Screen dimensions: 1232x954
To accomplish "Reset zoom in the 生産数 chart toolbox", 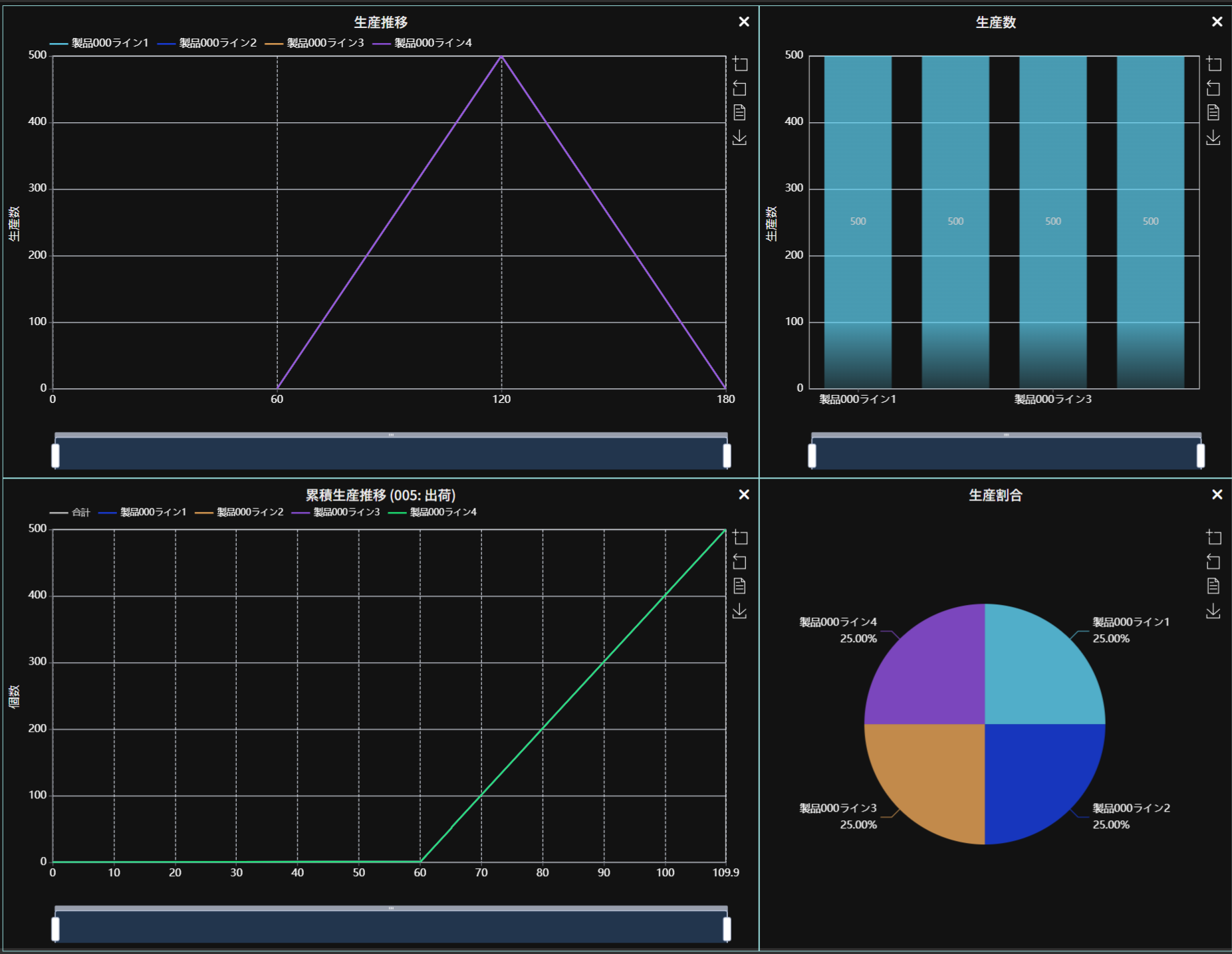I will pos(1213,88).
